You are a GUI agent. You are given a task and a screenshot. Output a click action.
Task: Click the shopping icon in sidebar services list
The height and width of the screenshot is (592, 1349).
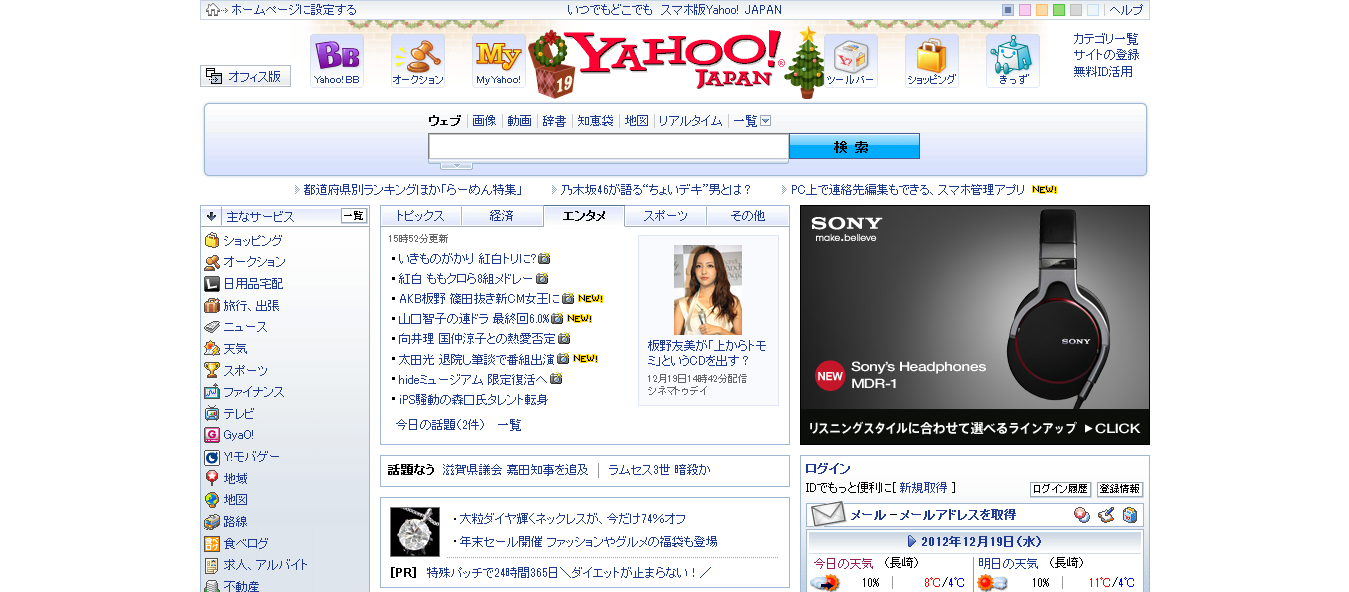point(212,240)
